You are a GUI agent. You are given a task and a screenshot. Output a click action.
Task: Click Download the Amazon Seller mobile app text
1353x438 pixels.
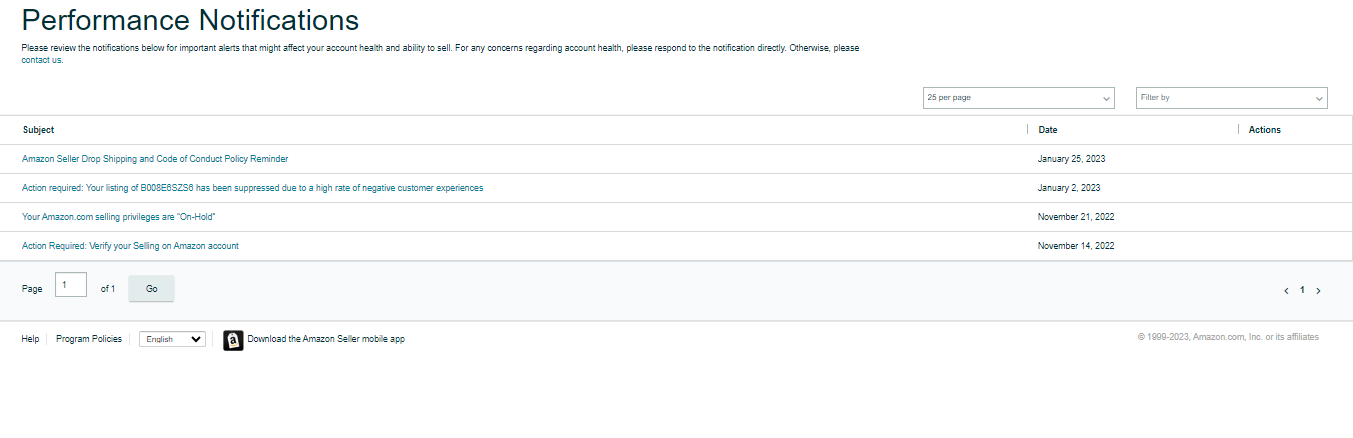click(326, 339)
